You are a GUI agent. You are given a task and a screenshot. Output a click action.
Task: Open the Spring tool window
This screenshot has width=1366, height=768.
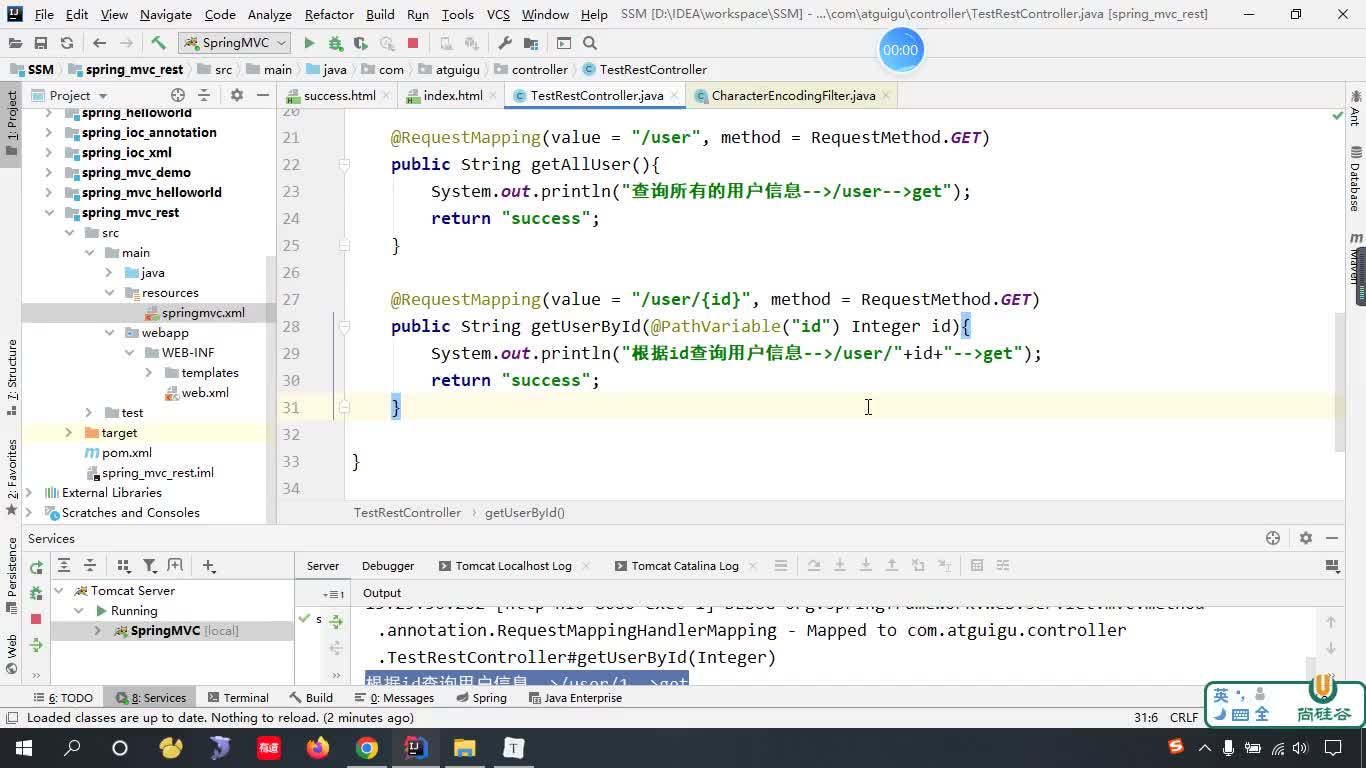[480, 698]
